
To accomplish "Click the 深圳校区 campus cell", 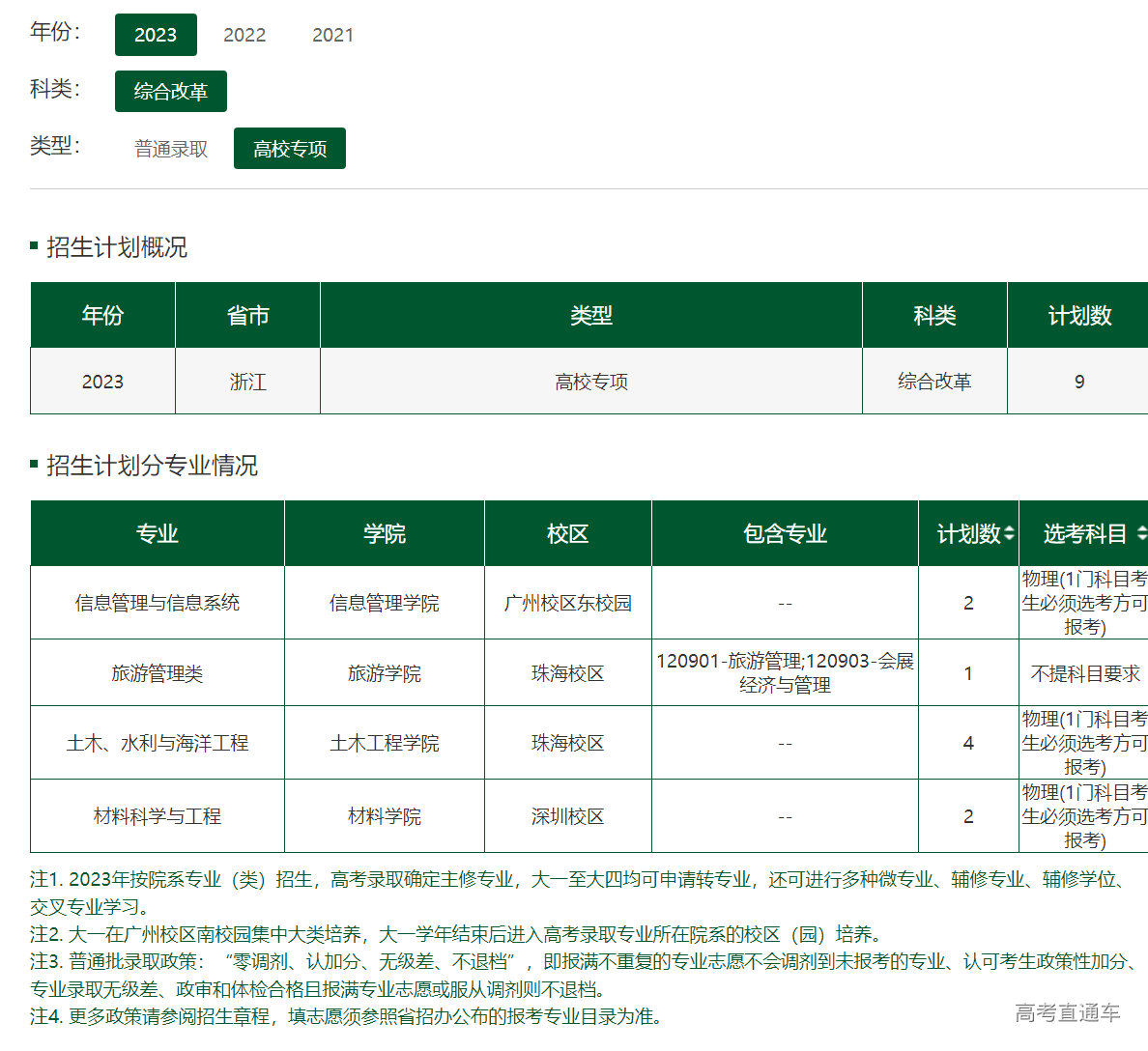I will [568, 816].
